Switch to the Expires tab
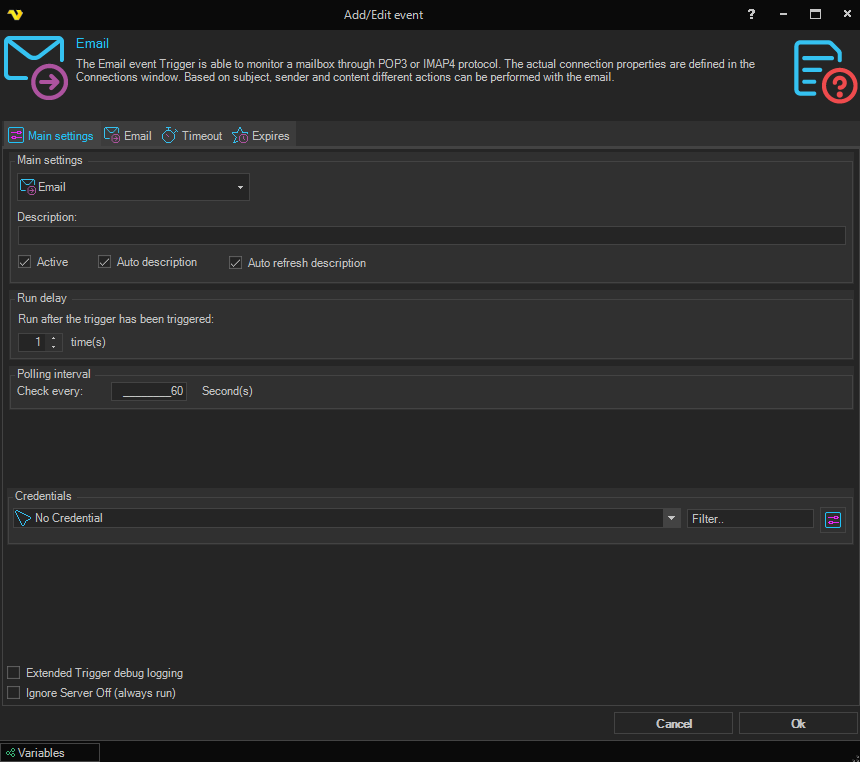Image resolution: width=860 pixels, height=762 pixels. pos(261,136)
